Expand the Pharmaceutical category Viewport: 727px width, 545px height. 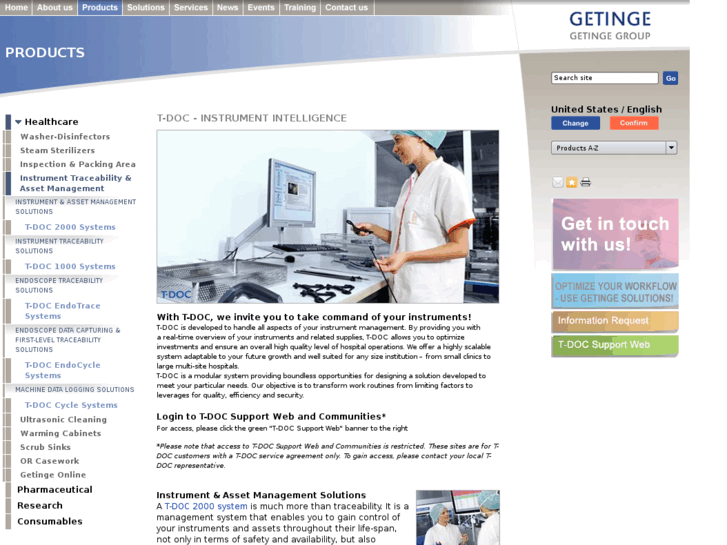55,490
